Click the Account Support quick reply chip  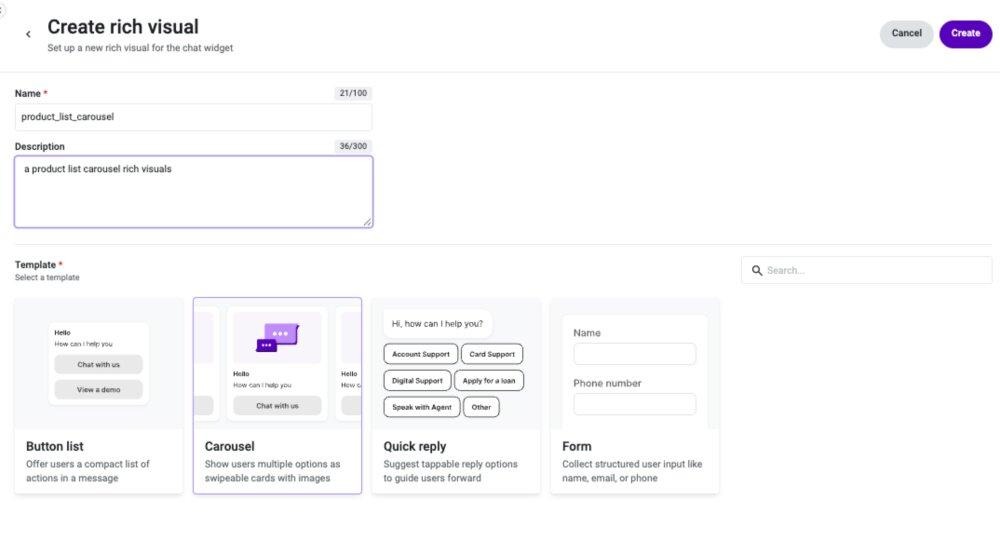[421, 354]
